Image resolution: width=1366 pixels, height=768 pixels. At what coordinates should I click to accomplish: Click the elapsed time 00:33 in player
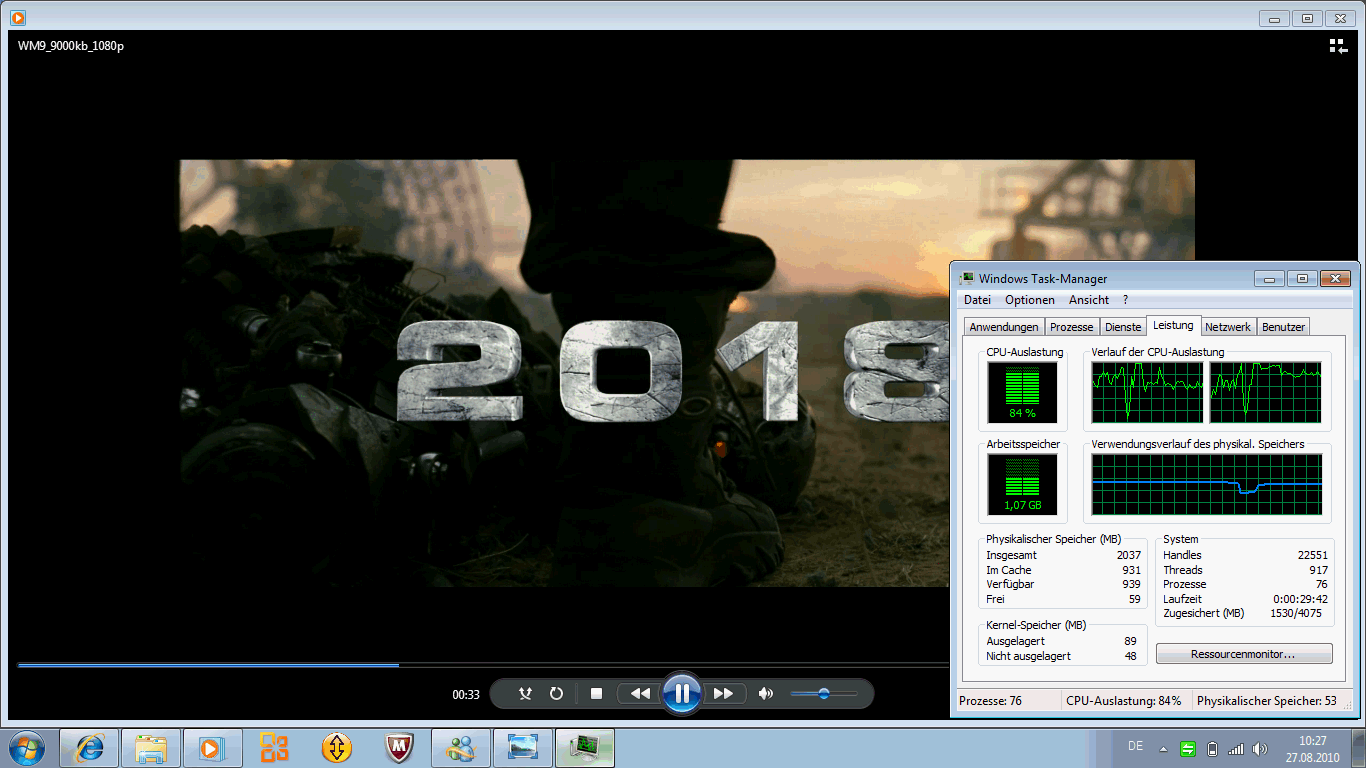466,694
